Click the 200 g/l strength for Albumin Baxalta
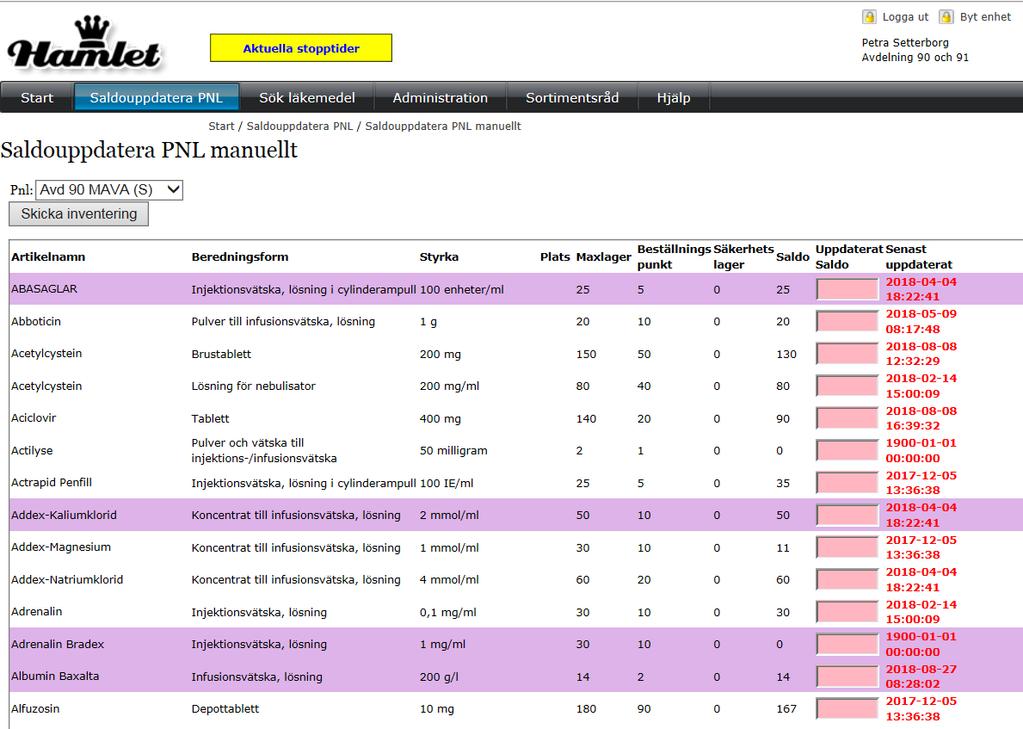 (x=439, y=677)
